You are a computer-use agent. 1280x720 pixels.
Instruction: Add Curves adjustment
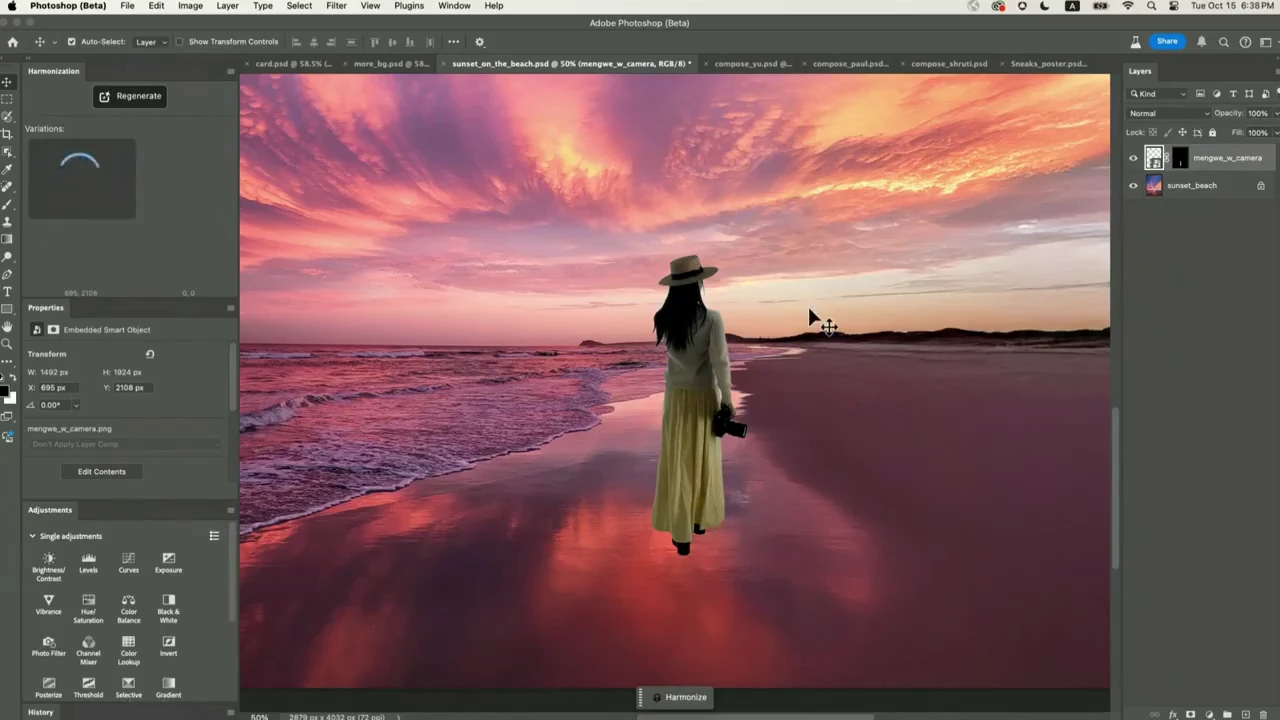[x=128, y=563]
